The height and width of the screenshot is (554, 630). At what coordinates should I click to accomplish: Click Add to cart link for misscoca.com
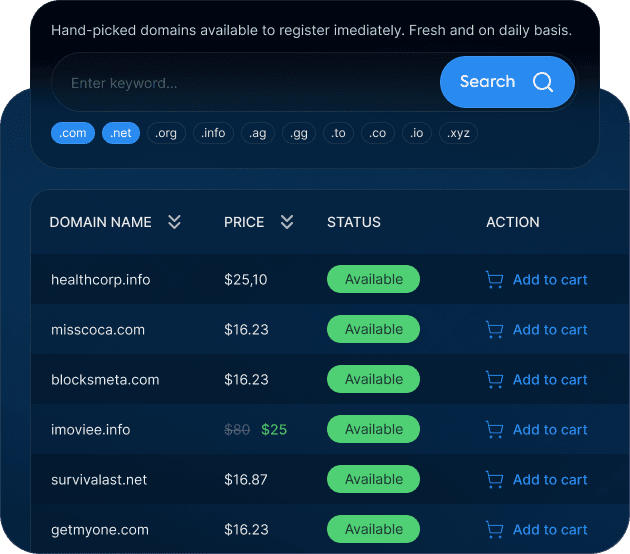coord(549,330)
